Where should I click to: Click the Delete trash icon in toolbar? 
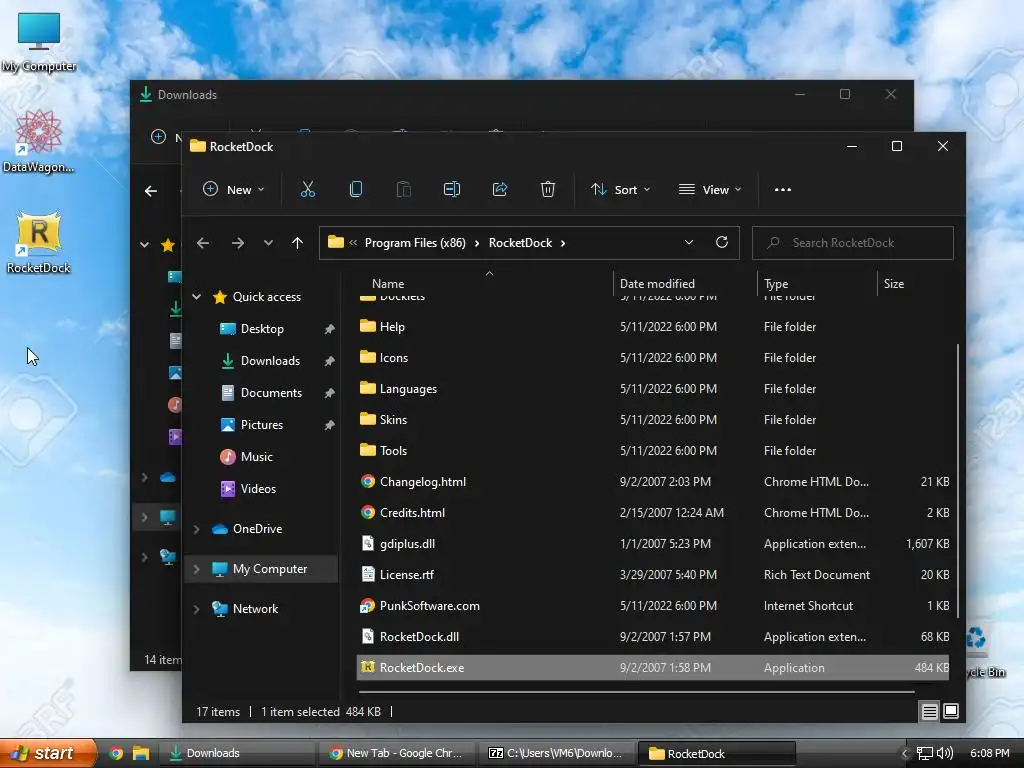click(x=548, y=189)
